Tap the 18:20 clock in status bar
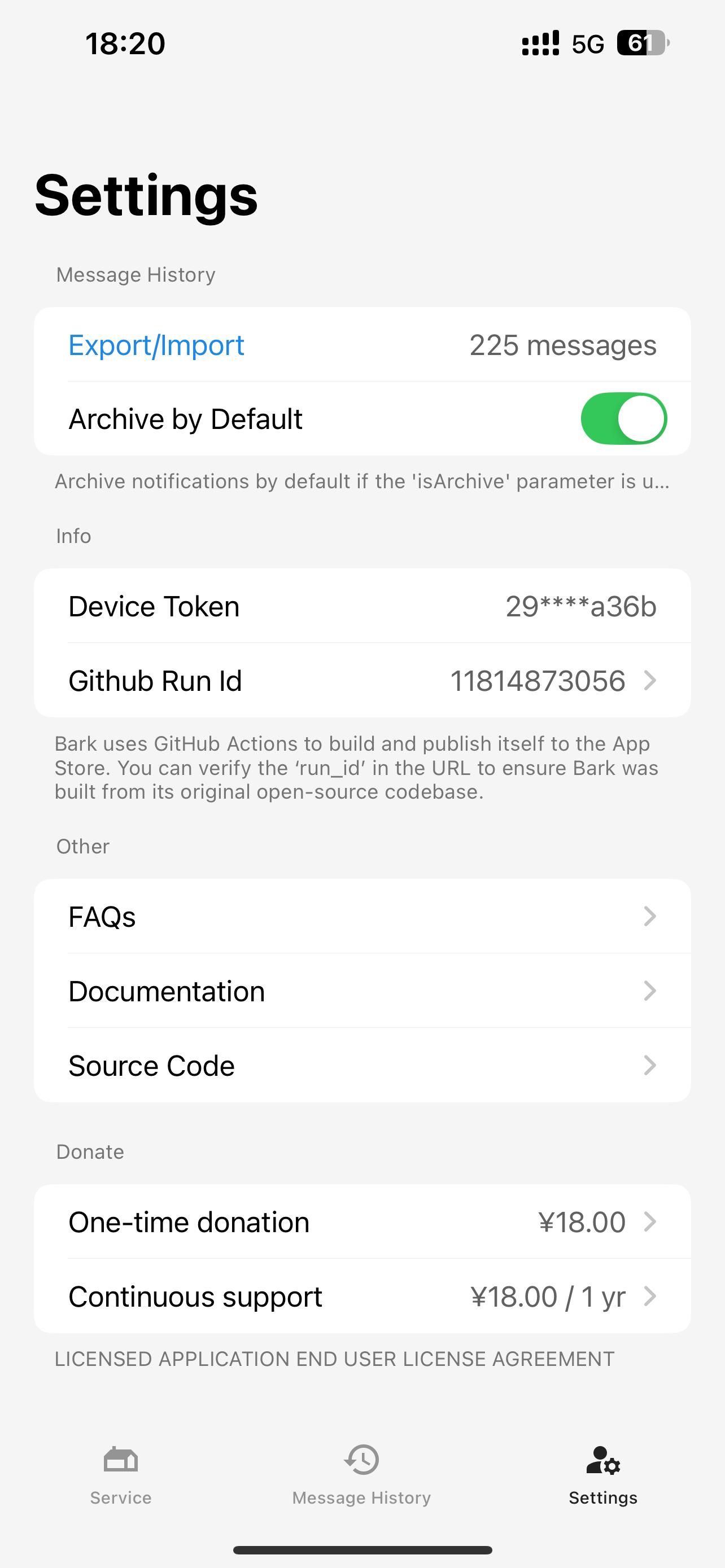The height and width of the screenshot is (1568, 725). (x=125, y=44)
